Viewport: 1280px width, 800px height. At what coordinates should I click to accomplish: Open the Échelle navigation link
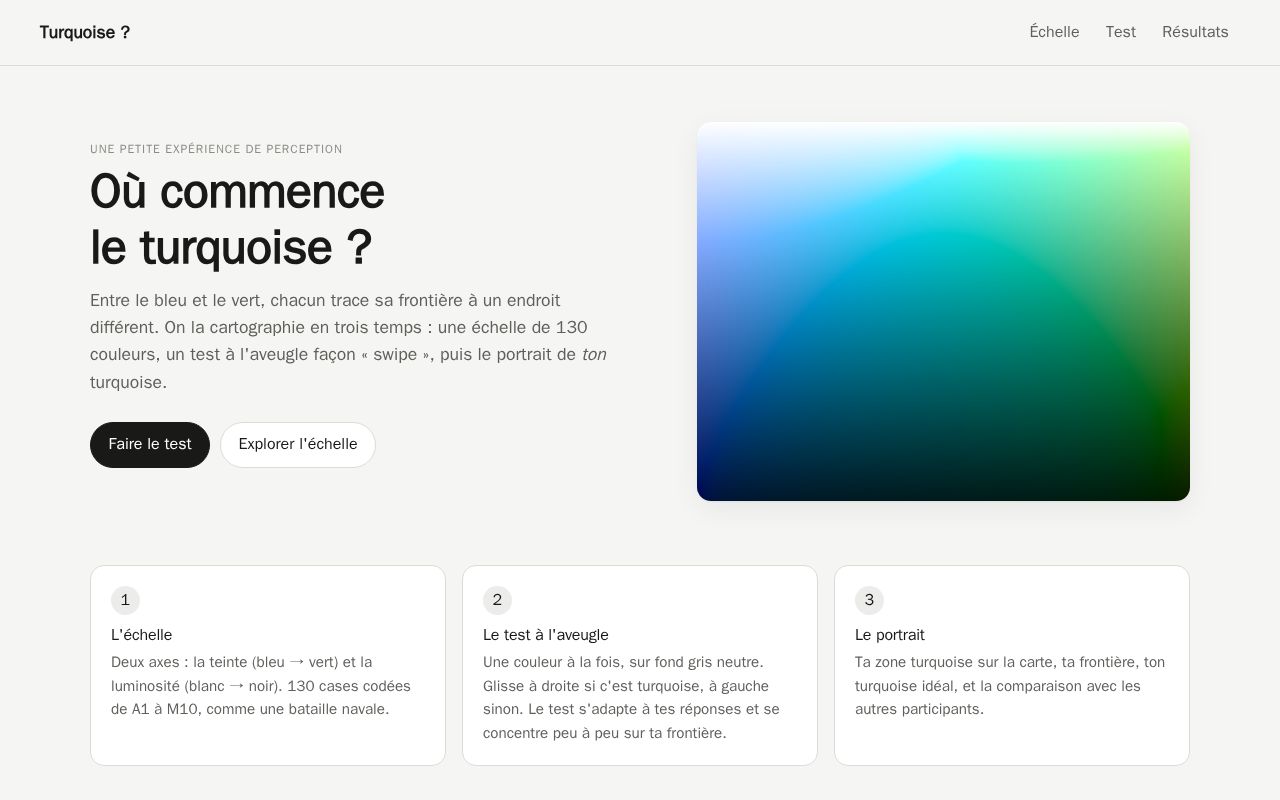[1054, 32]
